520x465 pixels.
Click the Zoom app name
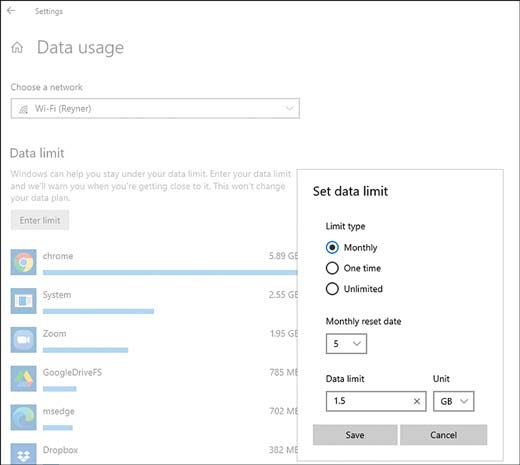pos(54,334)
